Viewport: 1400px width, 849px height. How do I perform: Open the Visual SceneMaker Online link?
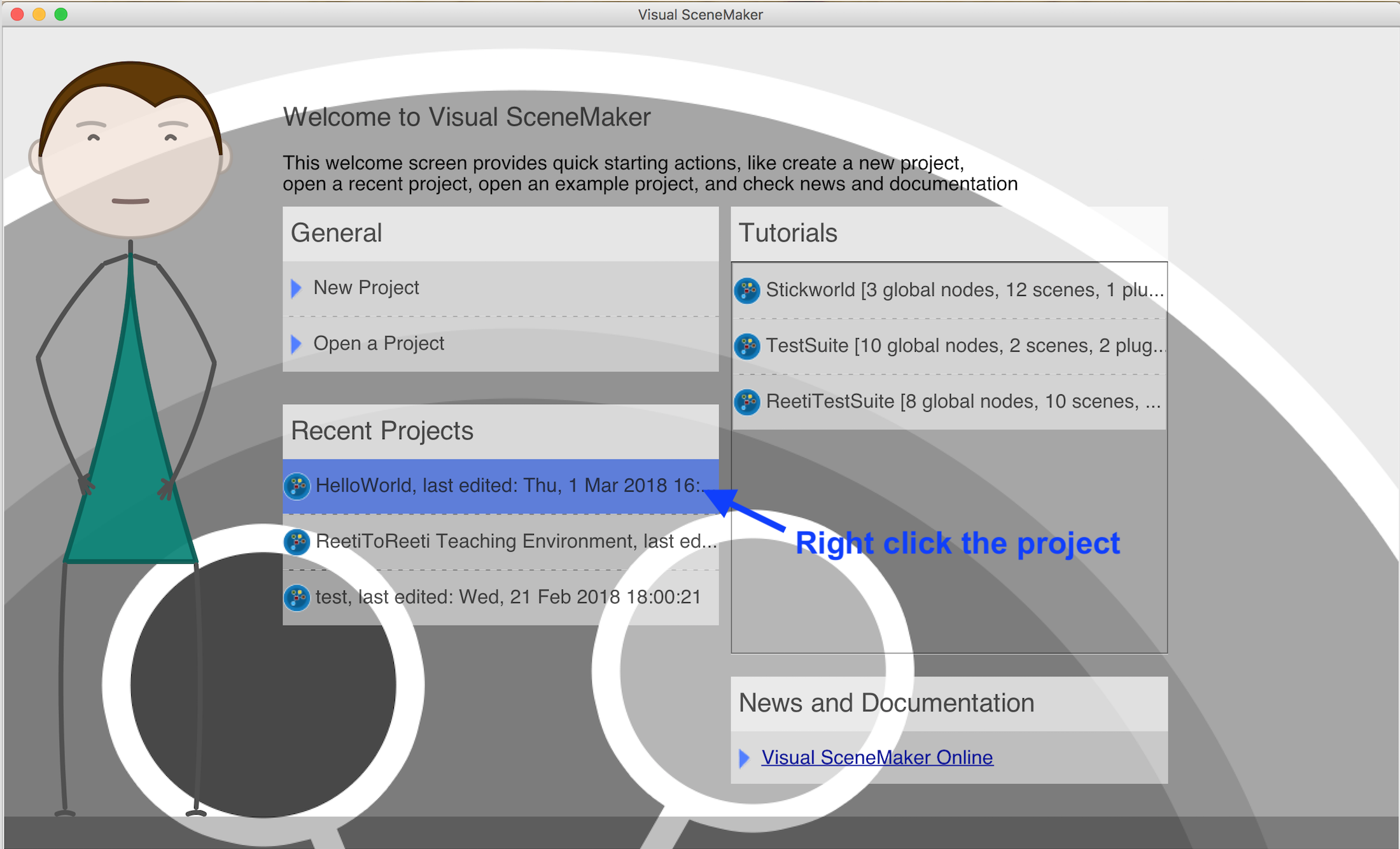coord(877,757)
